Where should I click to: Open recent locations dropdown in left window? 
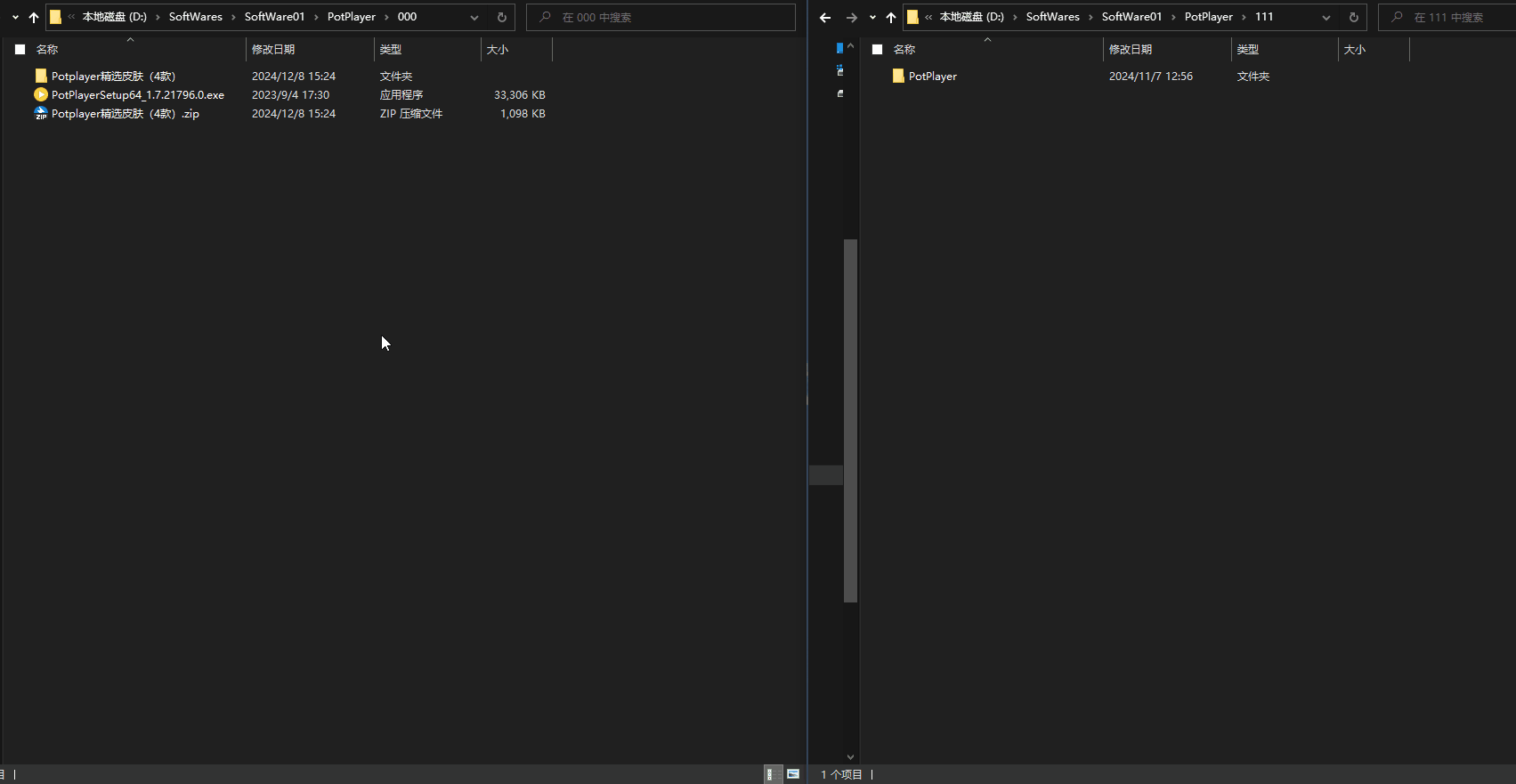pyautogui.click(x=15, y=17)
